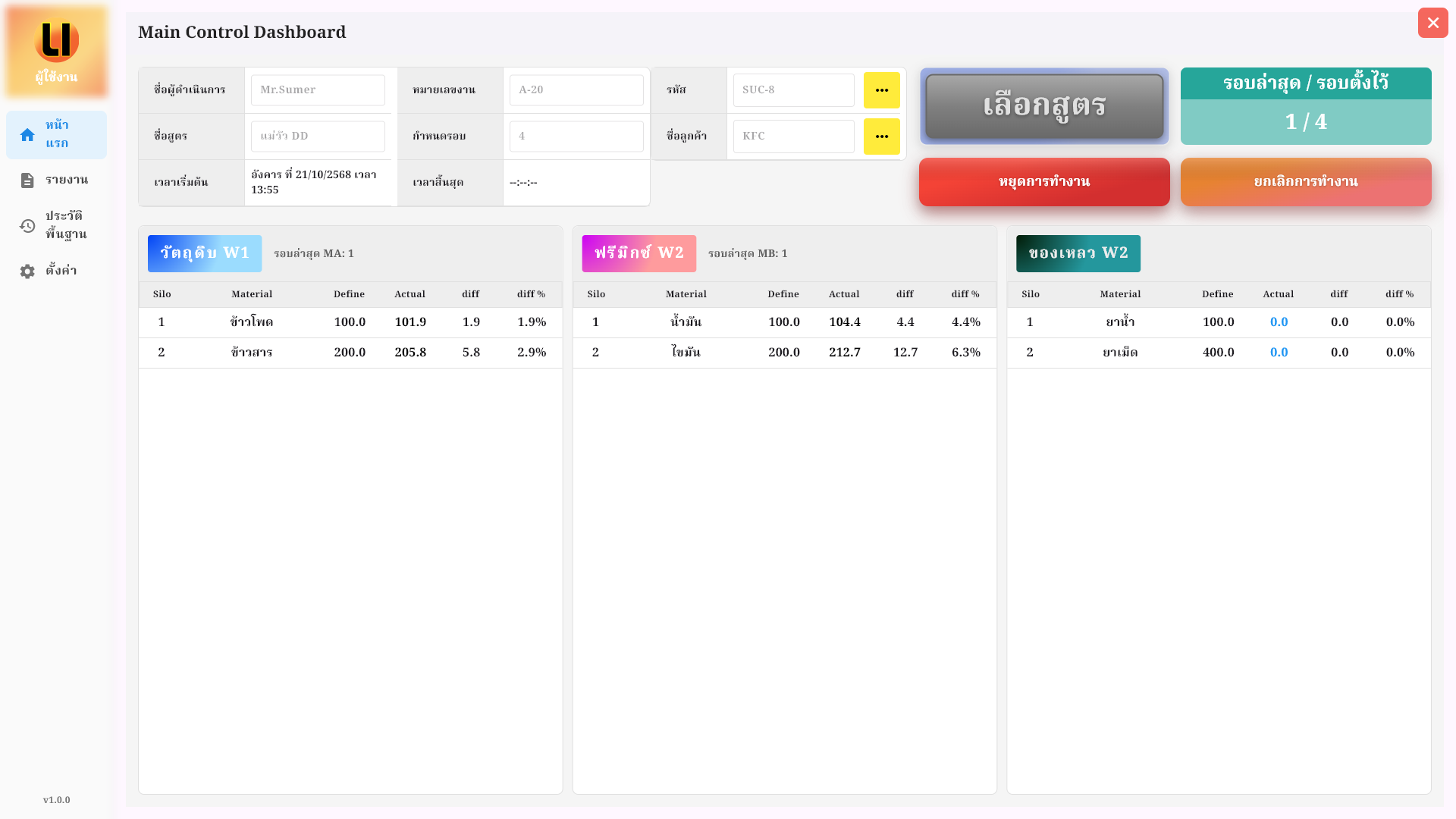This screenshot has height=819, width=1456.
Task: Click the A-20 job number field
Action: pos(576,90)
